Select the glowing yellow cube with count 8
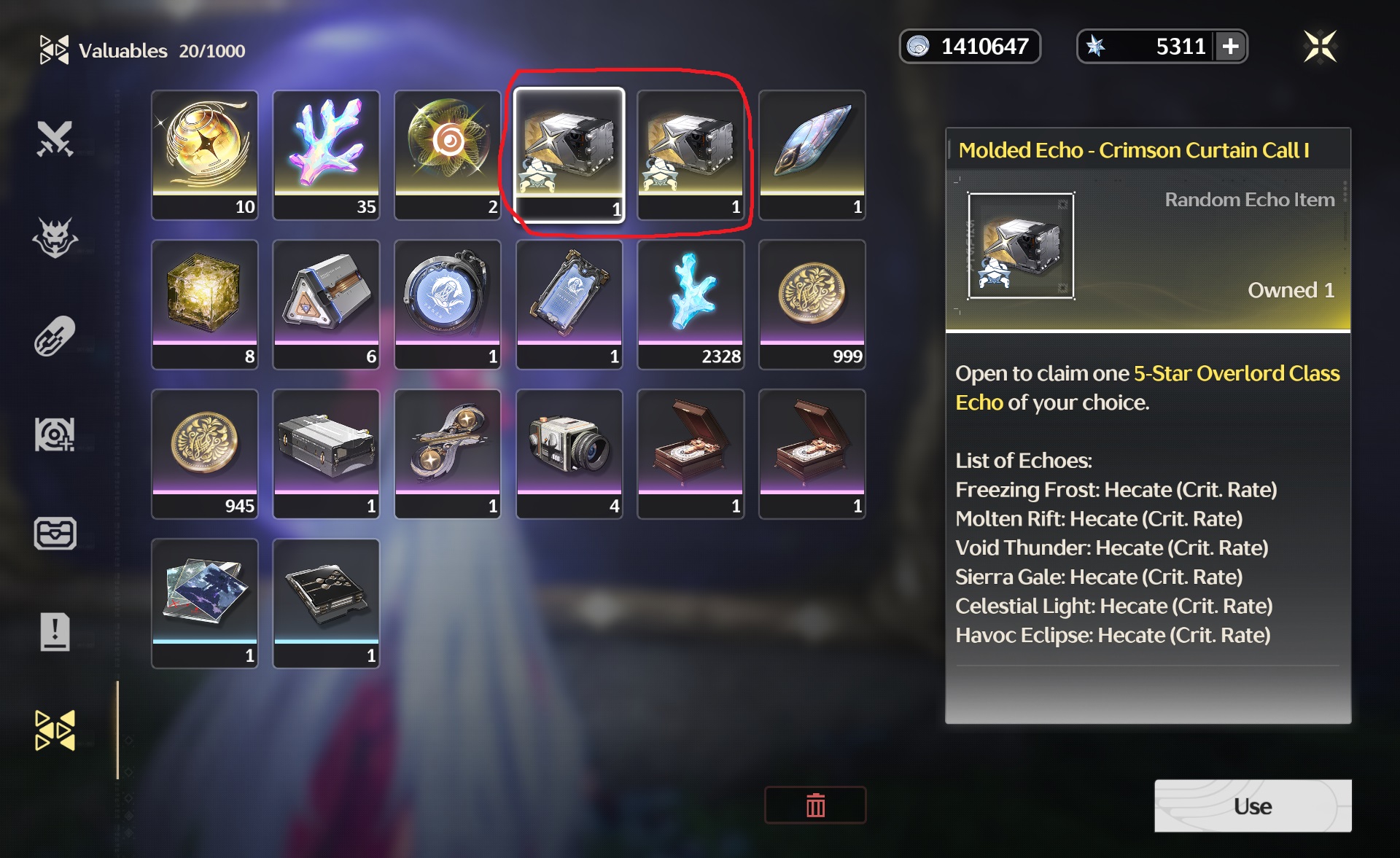Image resolution: width=1400 pixels, height=858 pixels. click(205, 305)
